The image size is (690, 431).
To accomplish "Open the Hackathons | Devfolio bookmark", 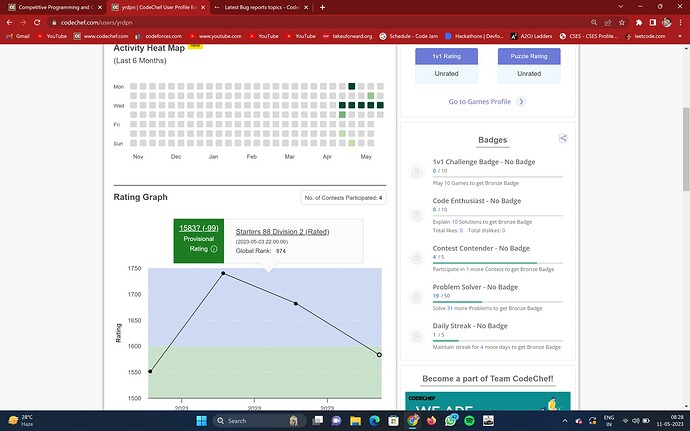I will [x=474, y=36].
